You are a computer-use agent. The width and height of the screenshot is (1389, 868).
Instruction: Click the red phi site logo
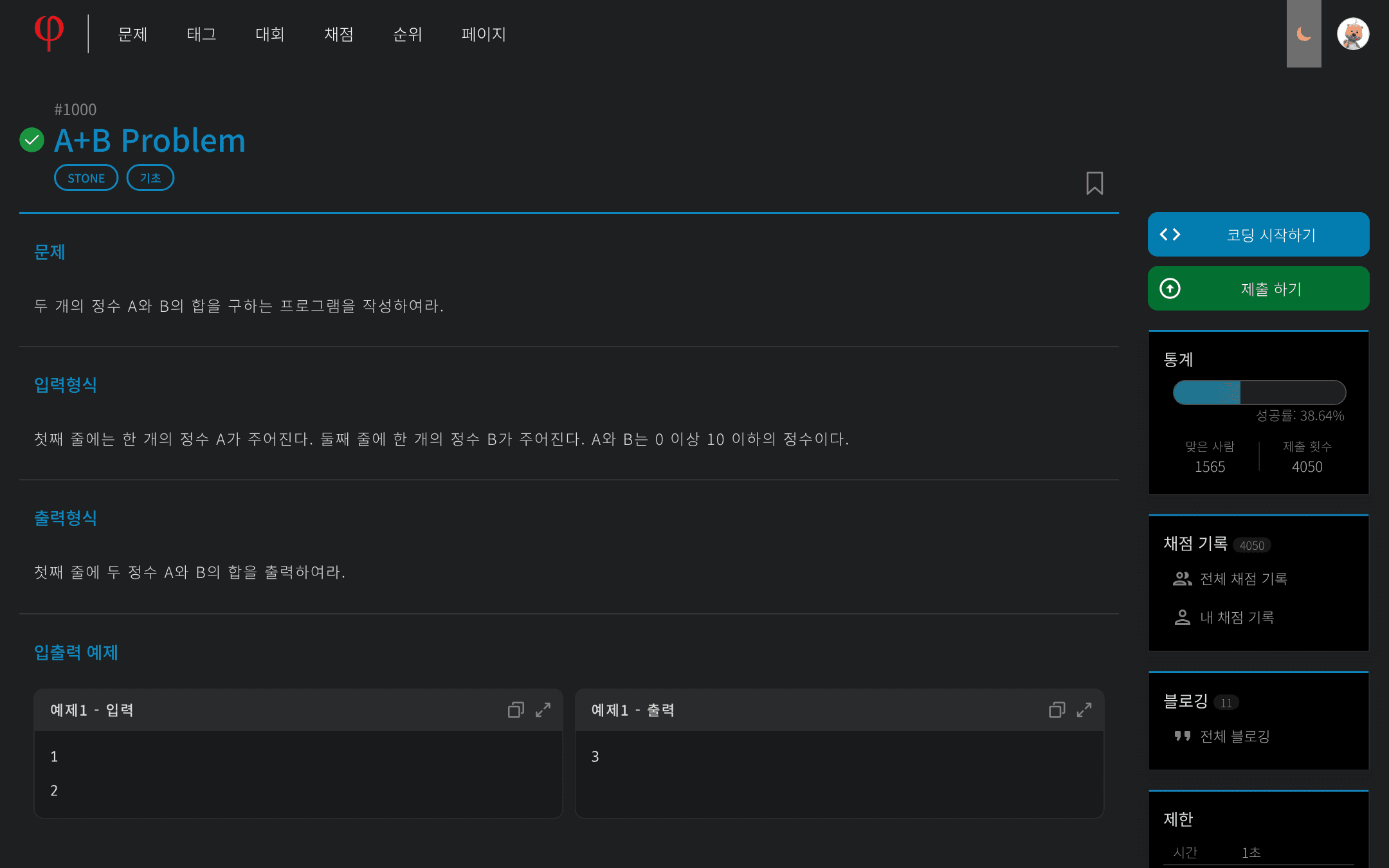(49, 33)
